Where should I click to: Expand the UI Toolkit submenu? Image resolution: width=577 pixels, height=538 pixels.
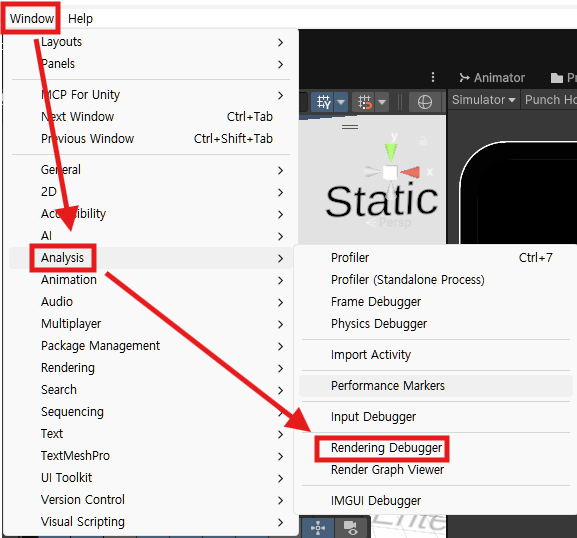151,478
